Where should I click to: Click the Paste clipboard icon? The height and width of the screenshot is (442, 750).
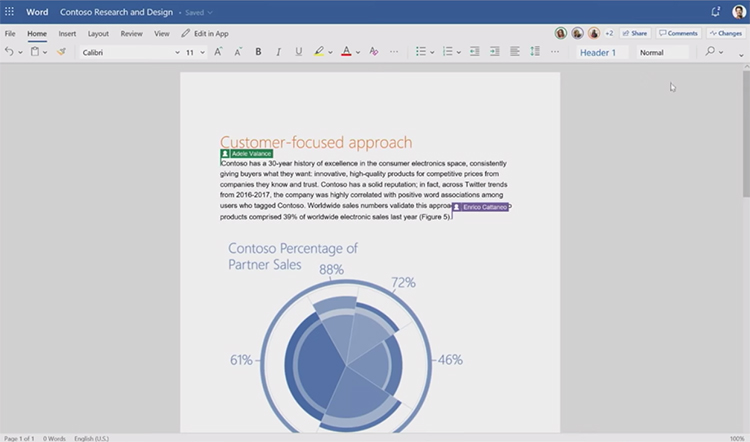pos(35,52)
